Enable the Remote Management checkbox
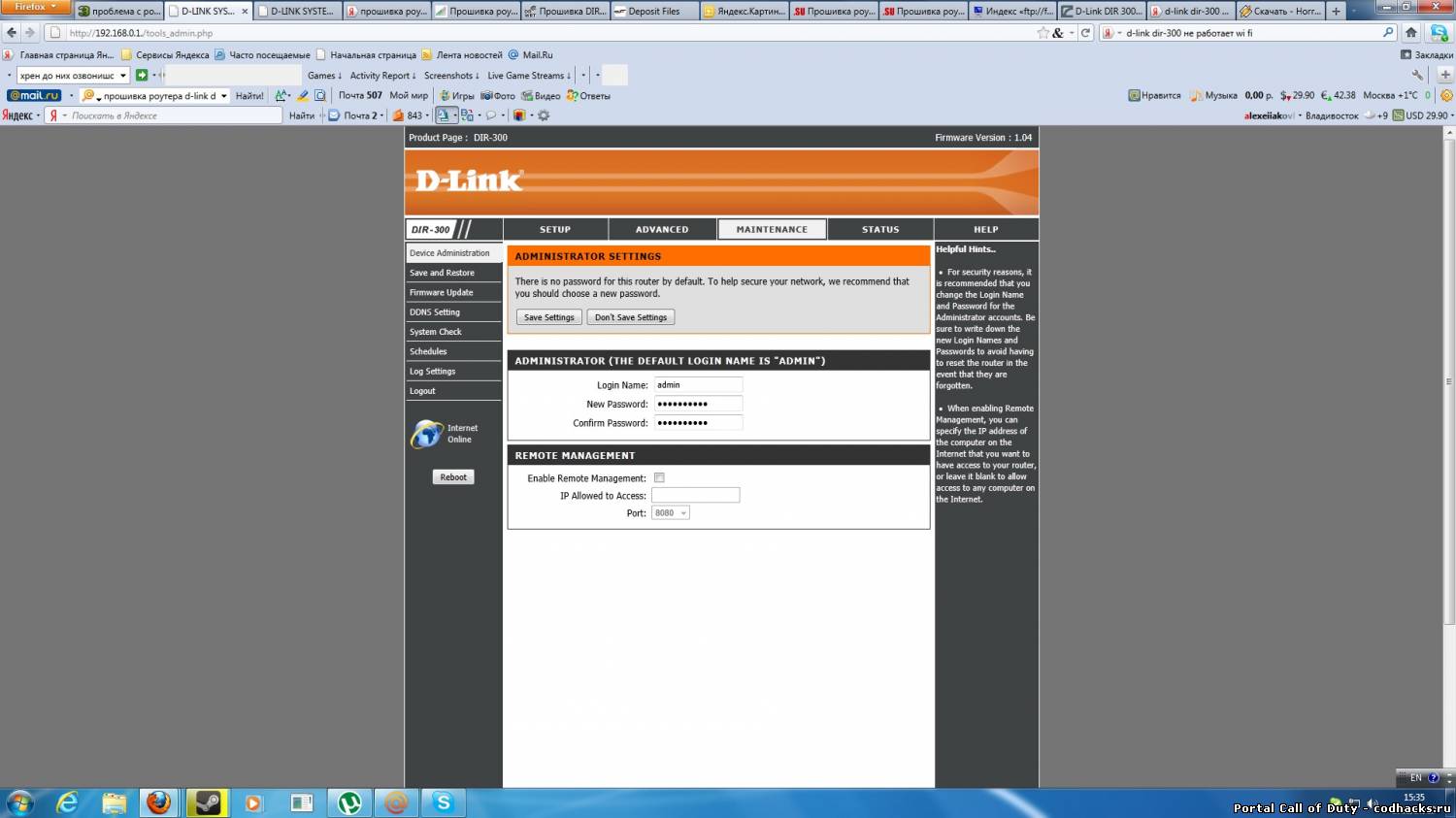 point(659,478)
